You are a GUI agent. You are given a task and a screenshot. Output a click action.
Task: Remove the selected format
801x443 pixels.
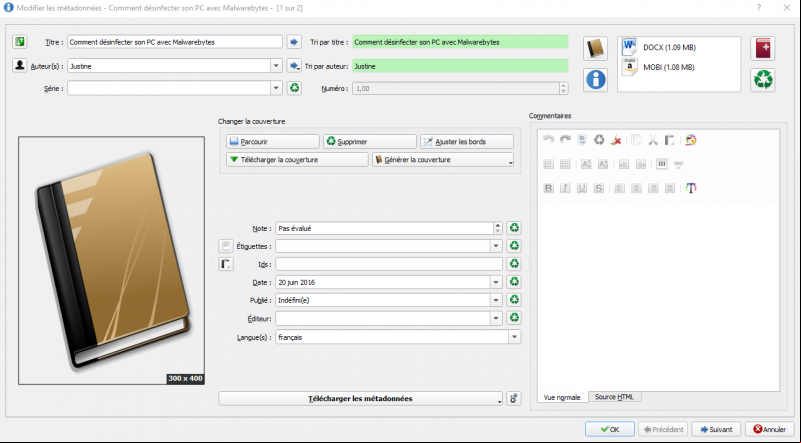point(763,80)
